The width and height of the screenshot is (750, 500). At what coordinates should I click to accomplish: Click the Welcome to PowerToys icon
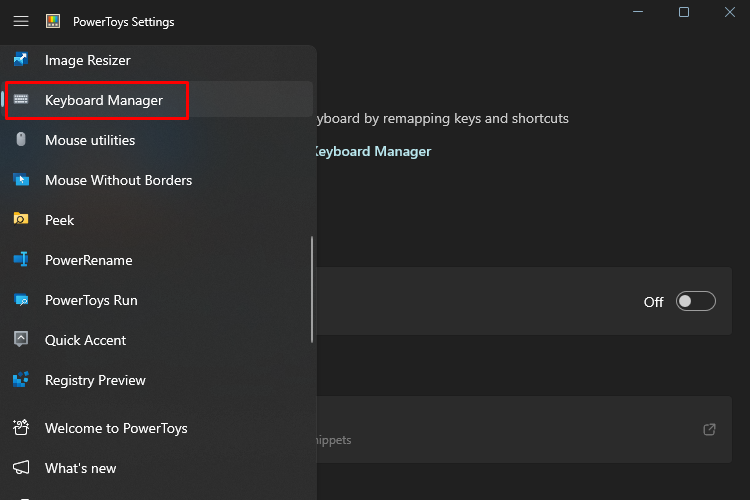click(21, 428)
